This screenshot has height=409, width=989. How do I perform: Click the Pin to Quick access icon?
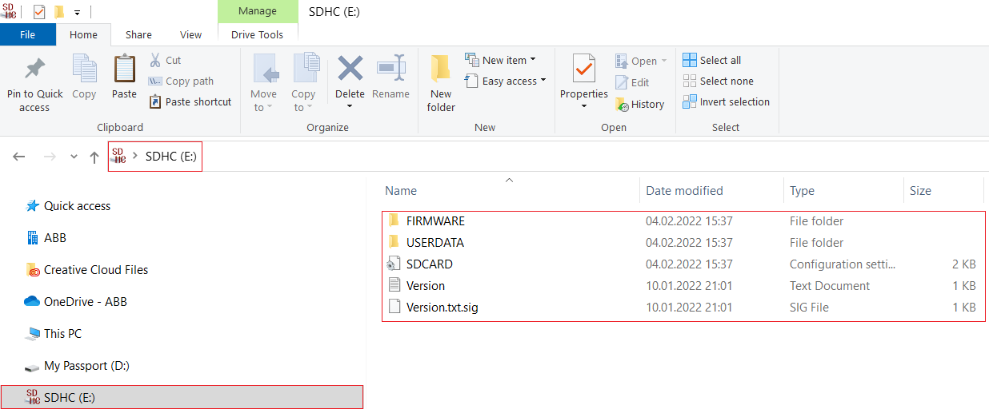[x=34, y=70]
